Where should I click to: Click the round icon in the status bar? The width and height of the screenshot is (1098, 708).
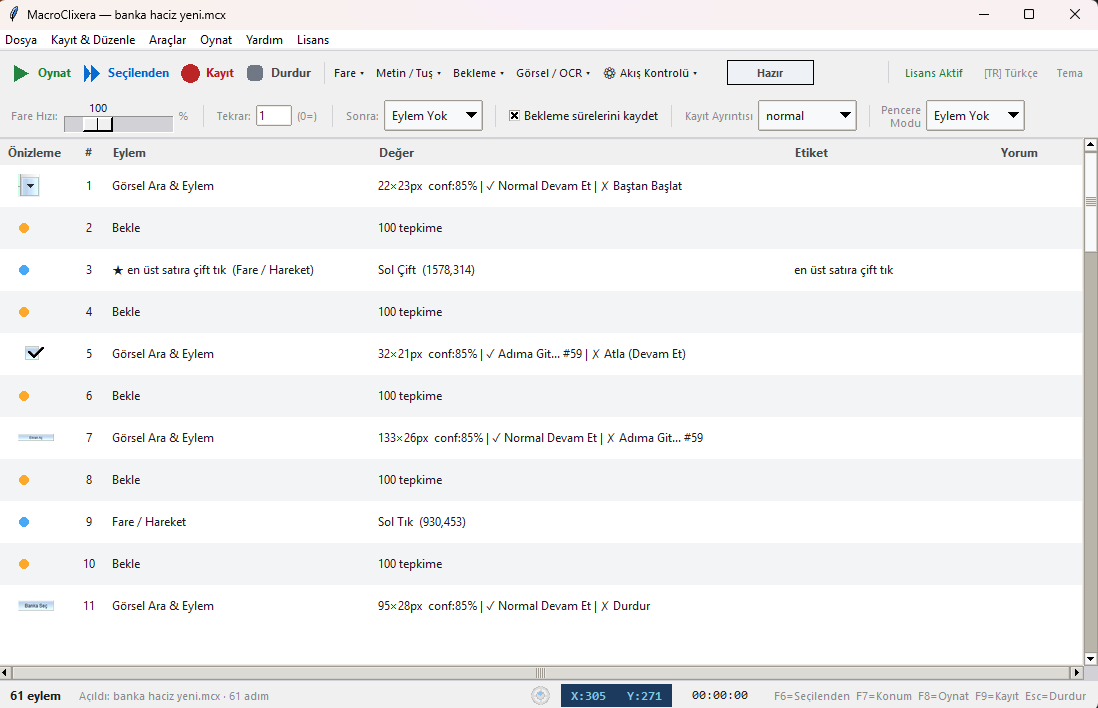coord(540,696)
